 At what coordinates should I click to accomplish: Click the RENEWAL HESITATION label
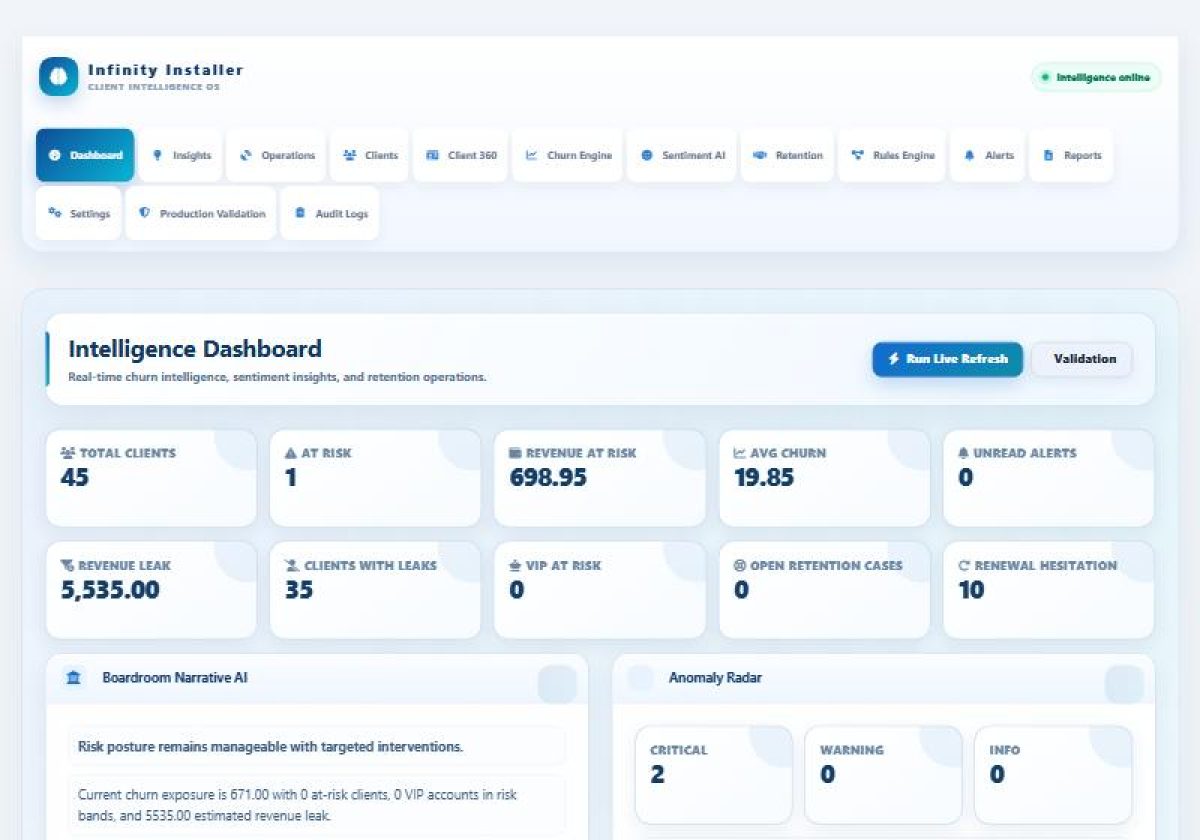point(1046,565)
